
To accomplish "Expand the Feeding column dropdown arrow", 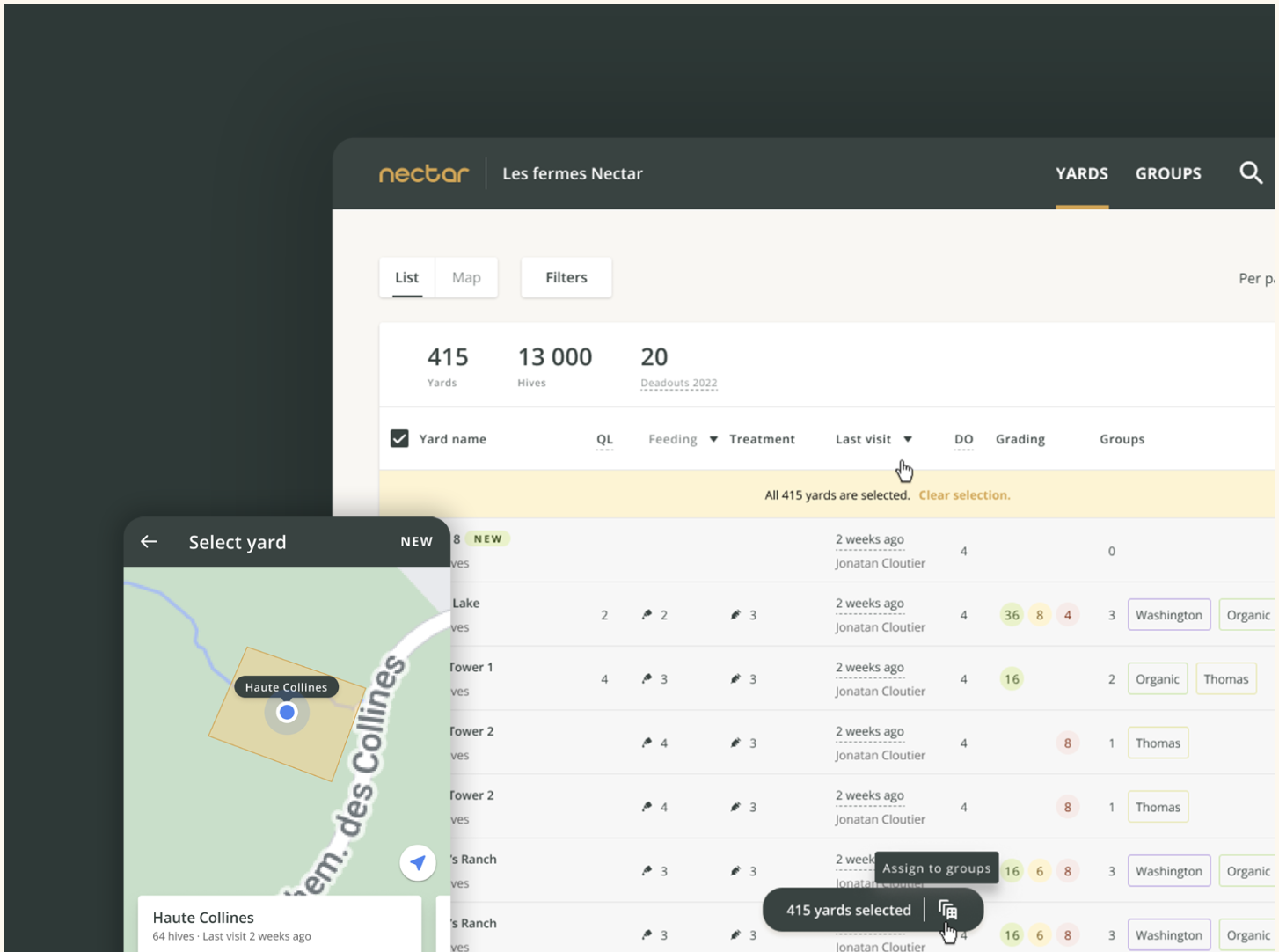I will point(713,439).
